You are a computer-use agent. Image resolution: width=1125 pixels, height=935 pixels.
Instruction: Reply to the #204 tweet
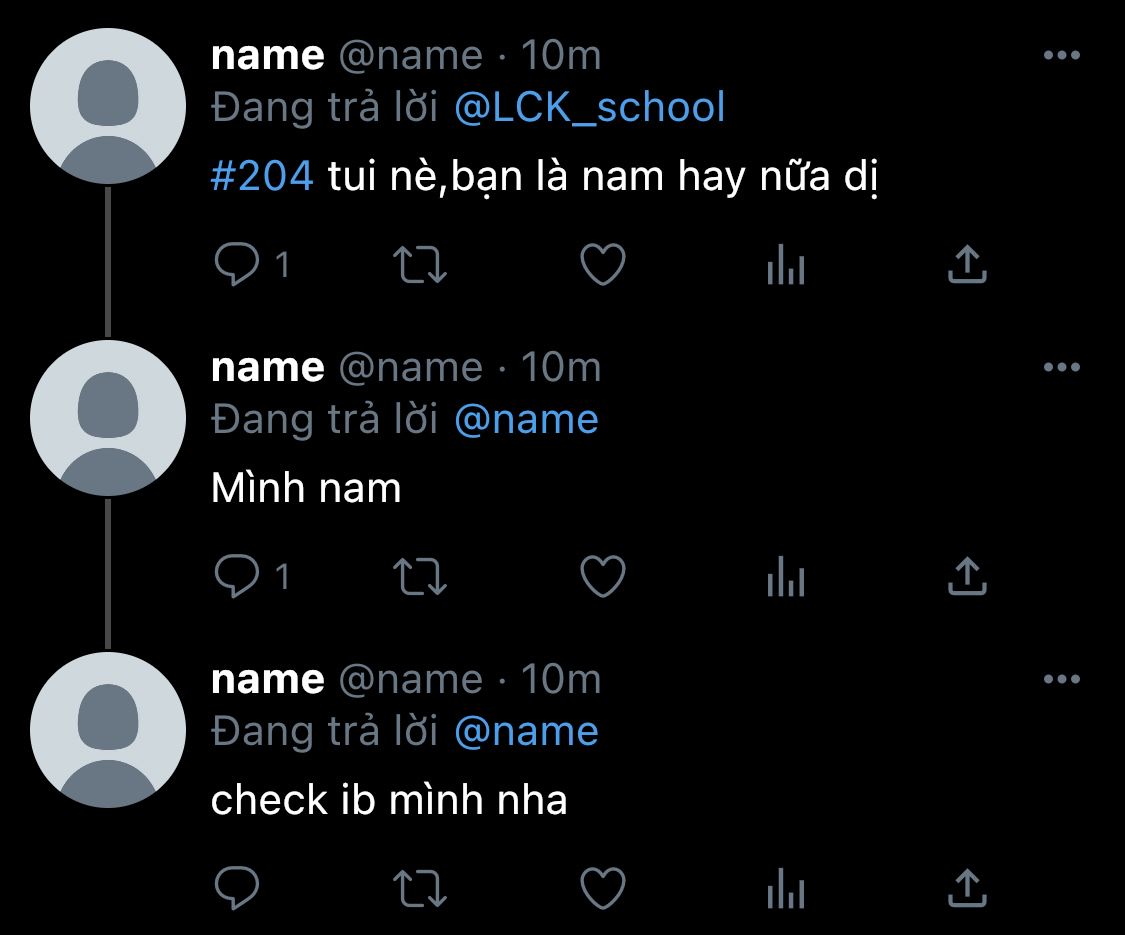pos(237,265)
